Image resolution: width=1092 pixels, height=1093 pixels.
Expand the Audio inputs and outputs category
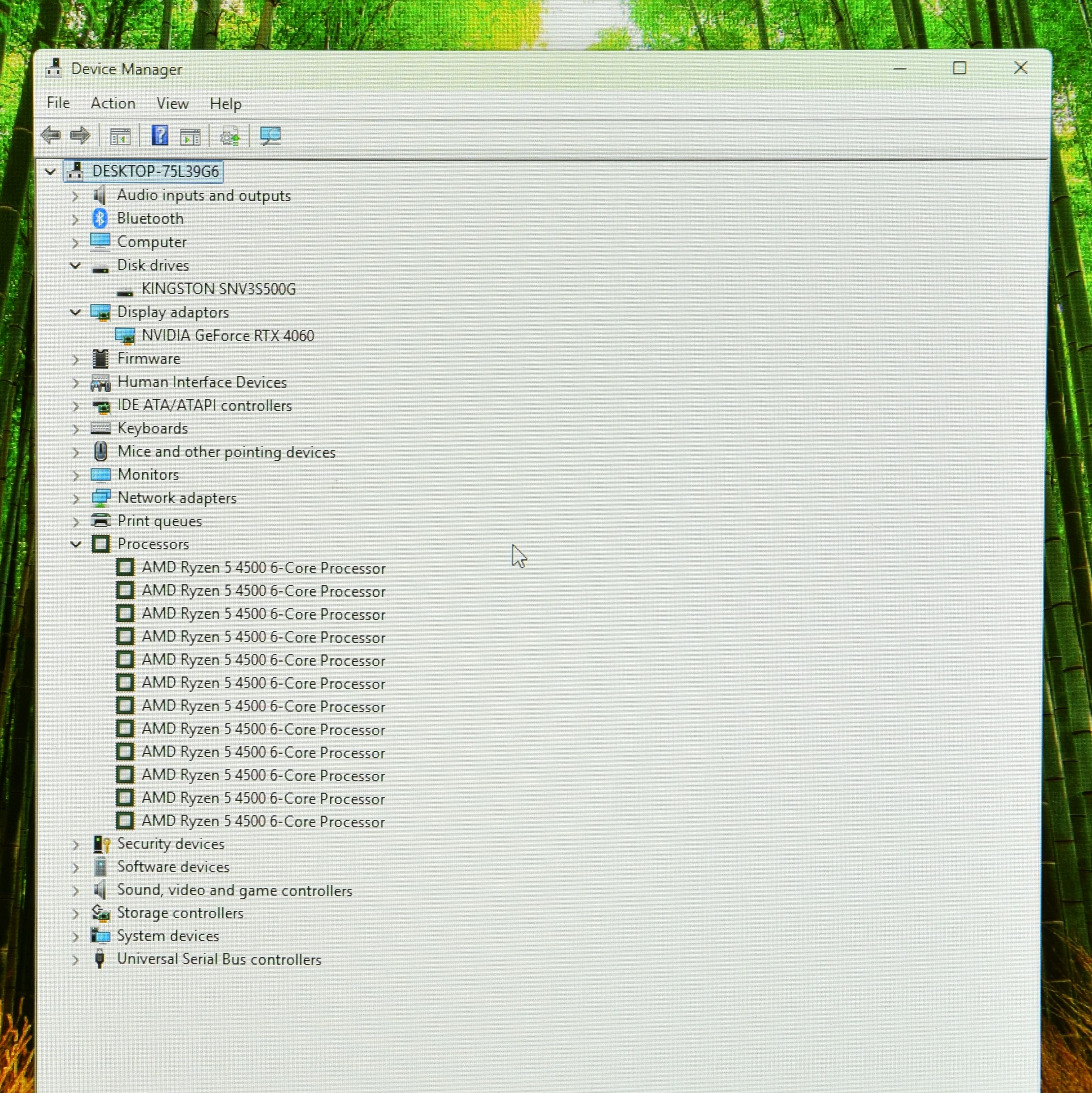(x=75, y=196)
